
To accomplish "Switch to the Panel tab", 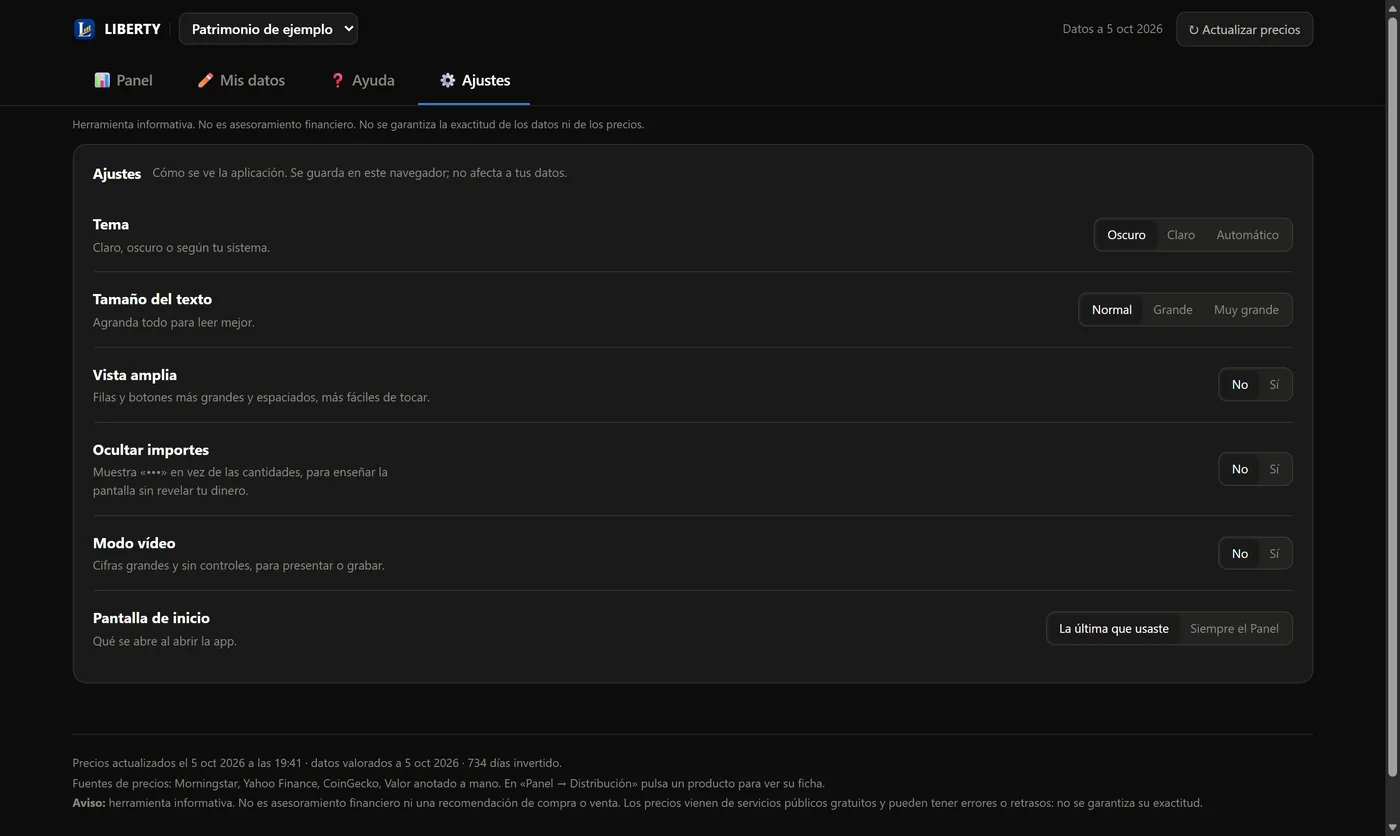I will coord(123,80).
